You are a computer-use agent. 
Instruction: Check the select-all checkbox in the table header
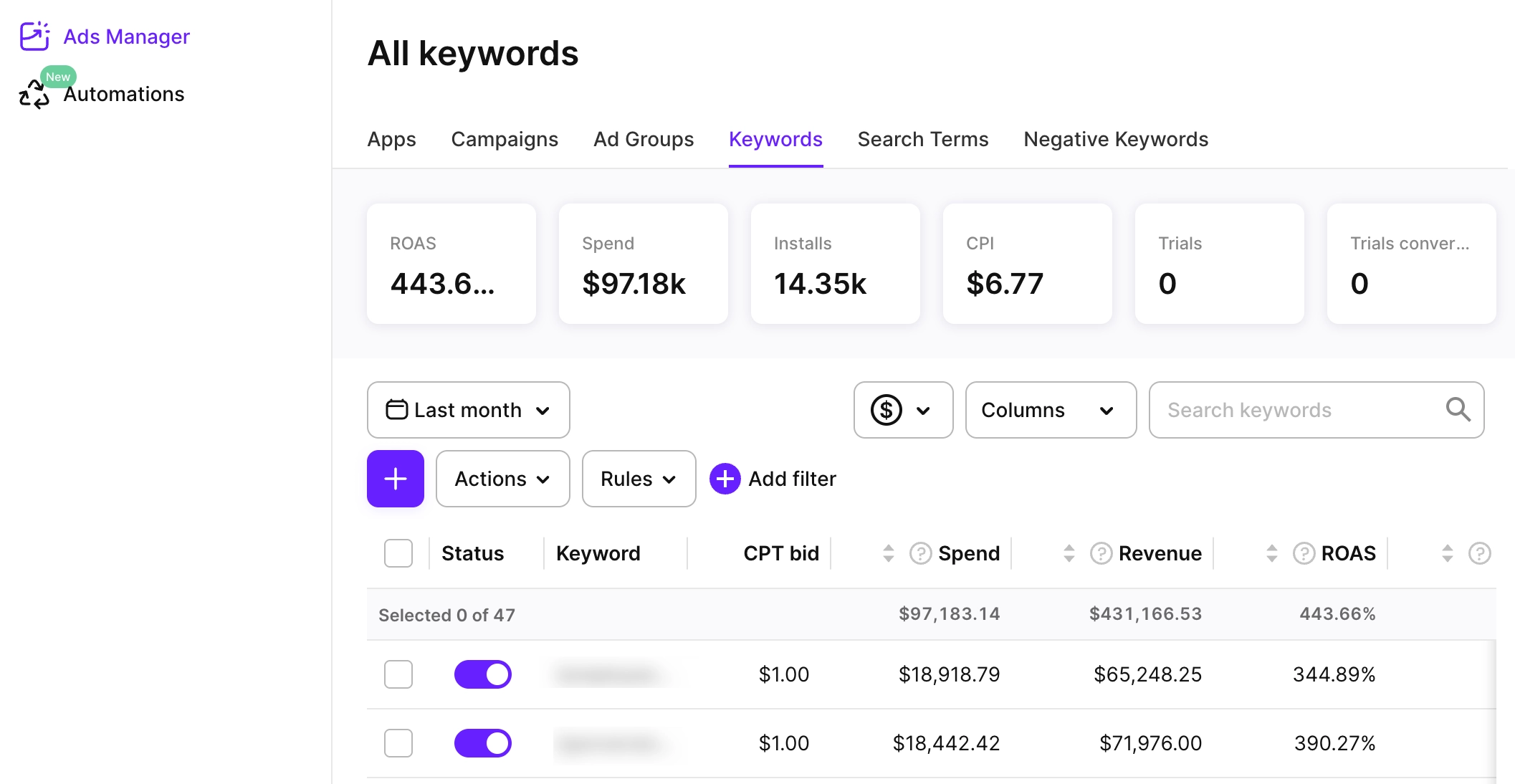tap(398, 553)
